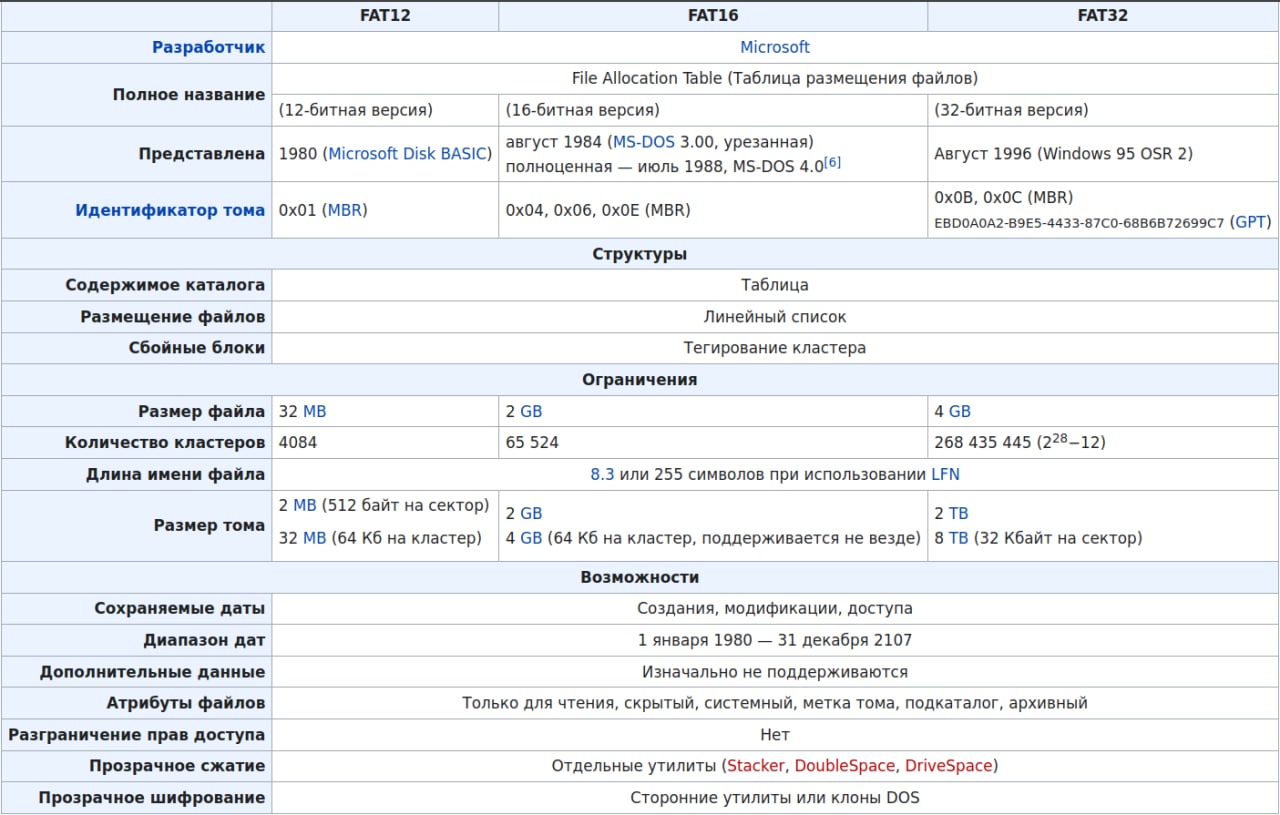Click the MB link in Размер файла row
The width and height of the screenshot is (1280, 815).
click(x=314, y=411)
